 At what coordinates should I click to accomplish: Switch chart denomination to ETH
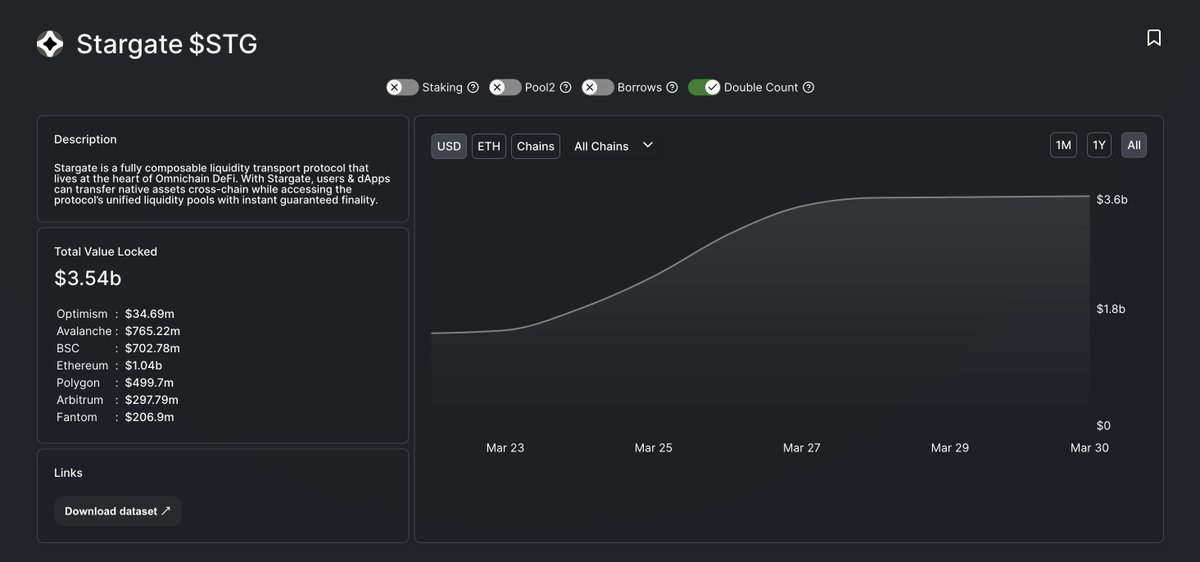point(489,146)
